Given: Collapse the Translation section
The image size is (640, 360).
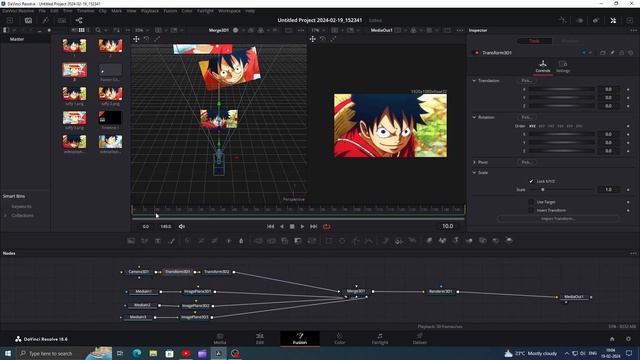Looking at the screenshot, I should coord(474,81).
